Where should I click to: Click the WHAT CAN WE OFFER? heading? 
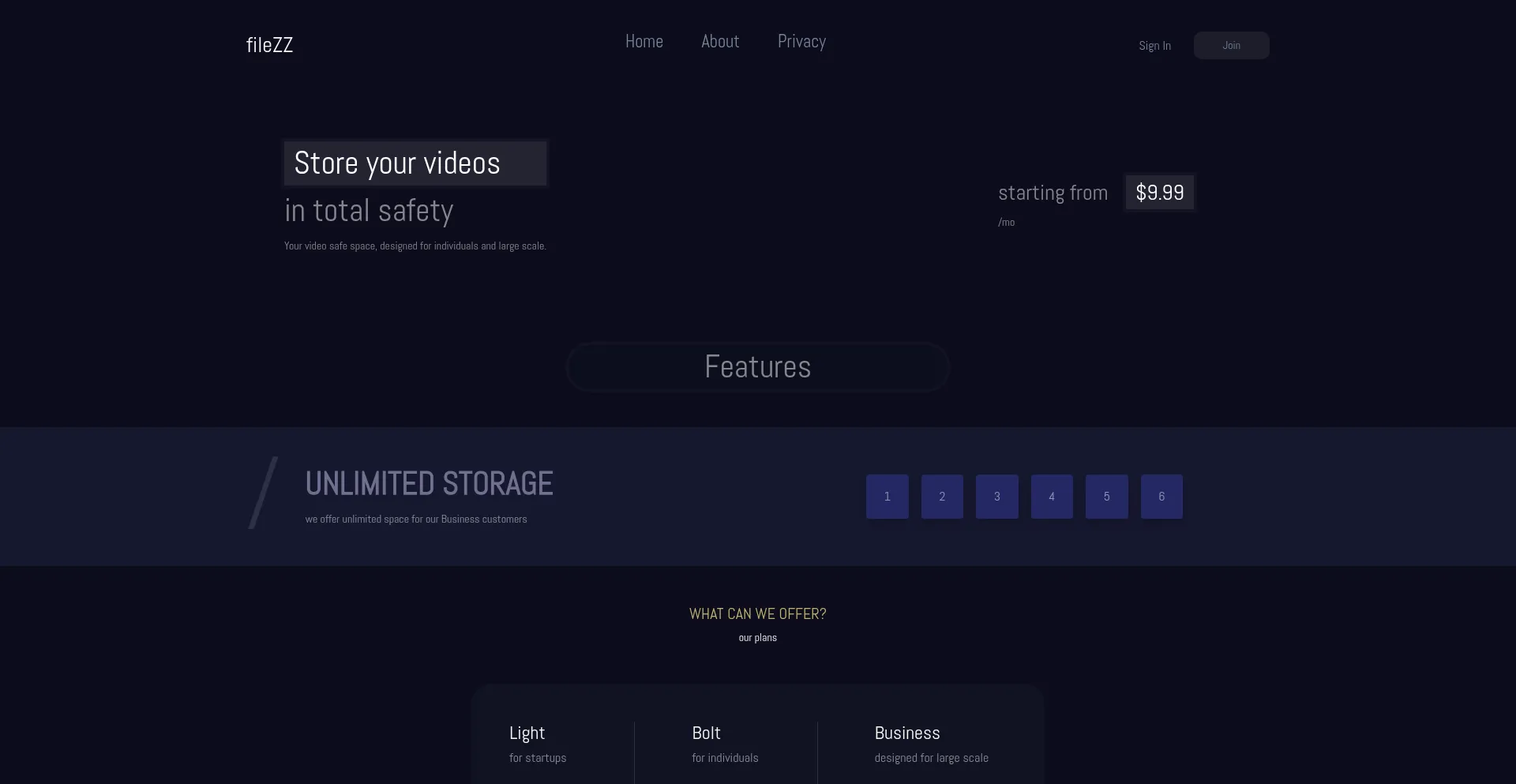point(757,614)
